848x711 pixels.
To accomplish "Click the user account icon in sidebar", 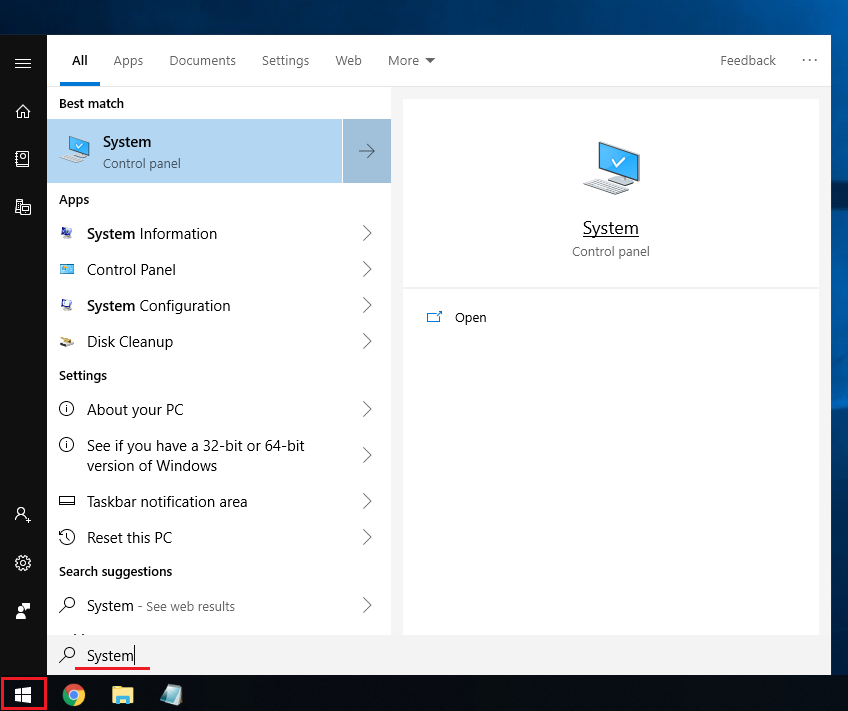I will click(x=22, y=514).
